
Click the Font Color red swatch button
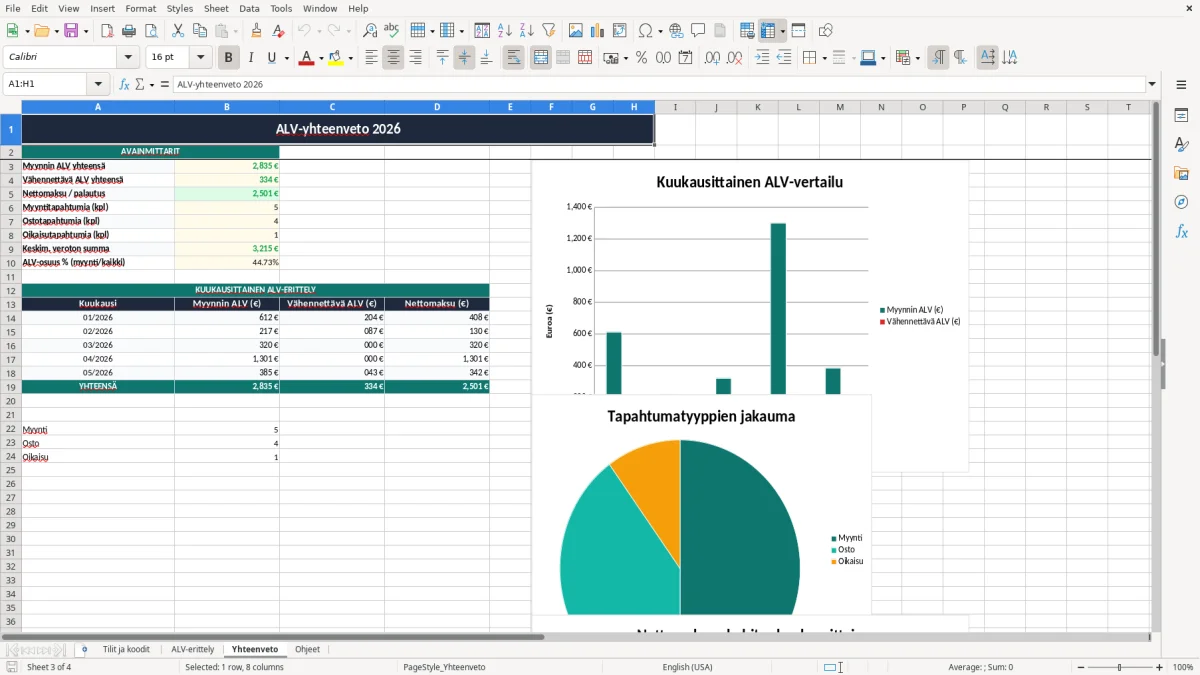tap(306, 58)
